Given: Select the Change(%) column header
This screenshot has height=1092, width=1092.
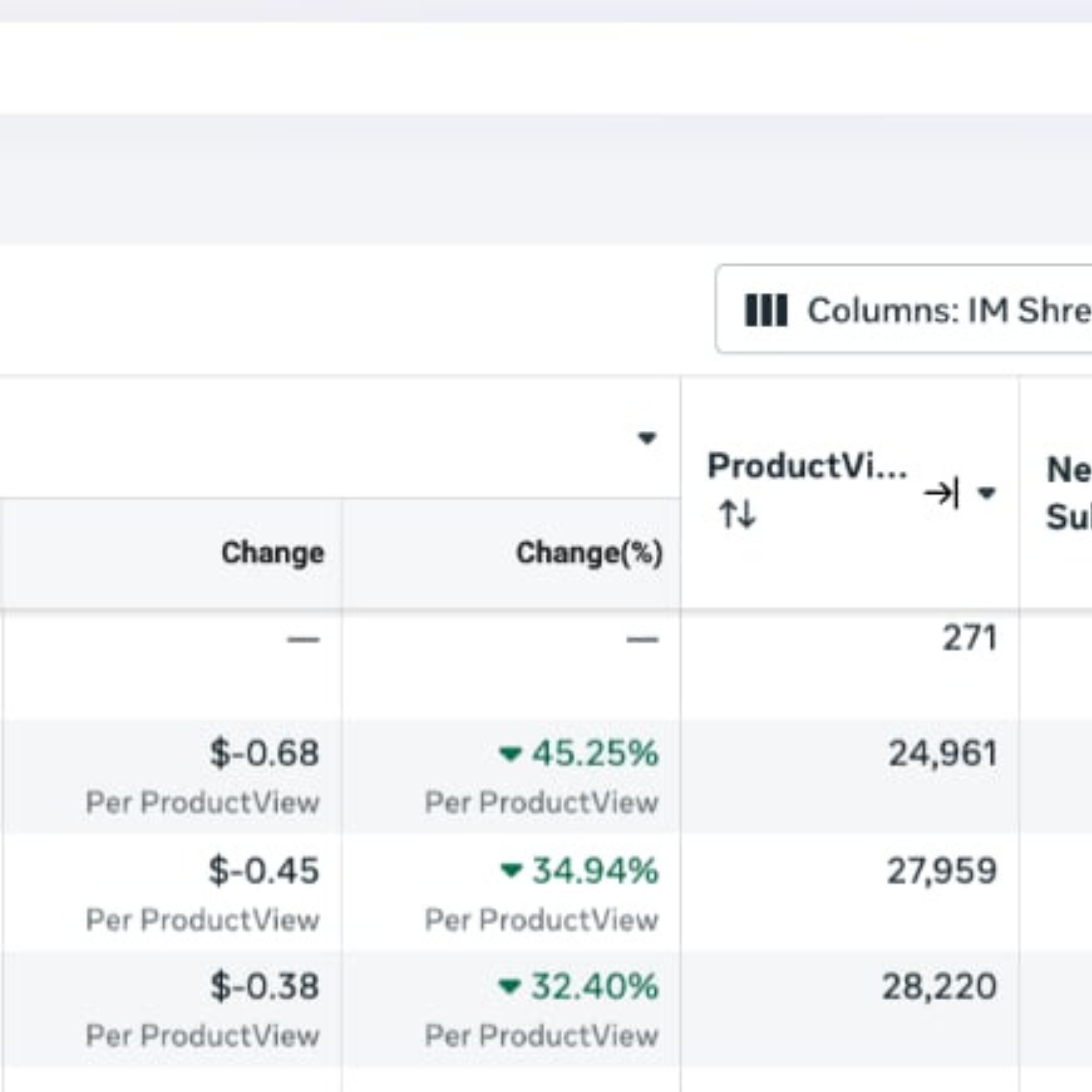Looking at the screenshot, I should click(589, 553).
